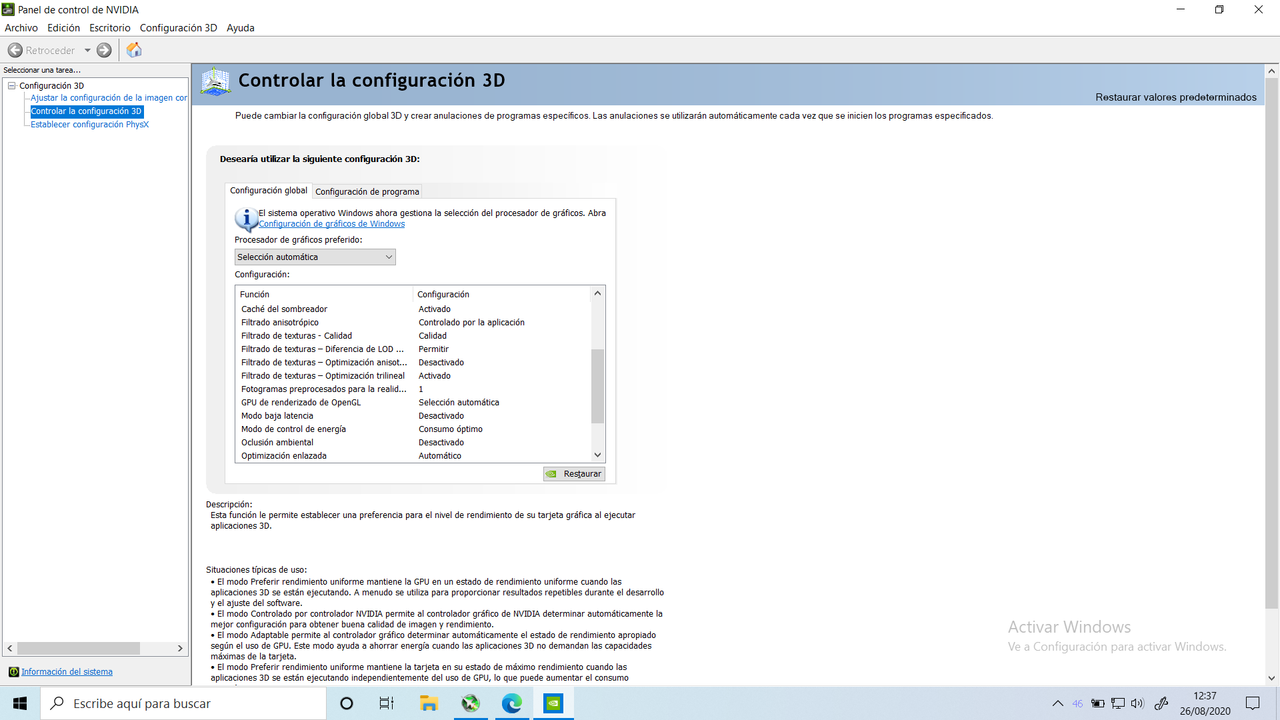Select Filtrado de texturas Optimización trilineal row
Image resolution: width=1280 pixels, height=720 pixels.
point(414,376)
